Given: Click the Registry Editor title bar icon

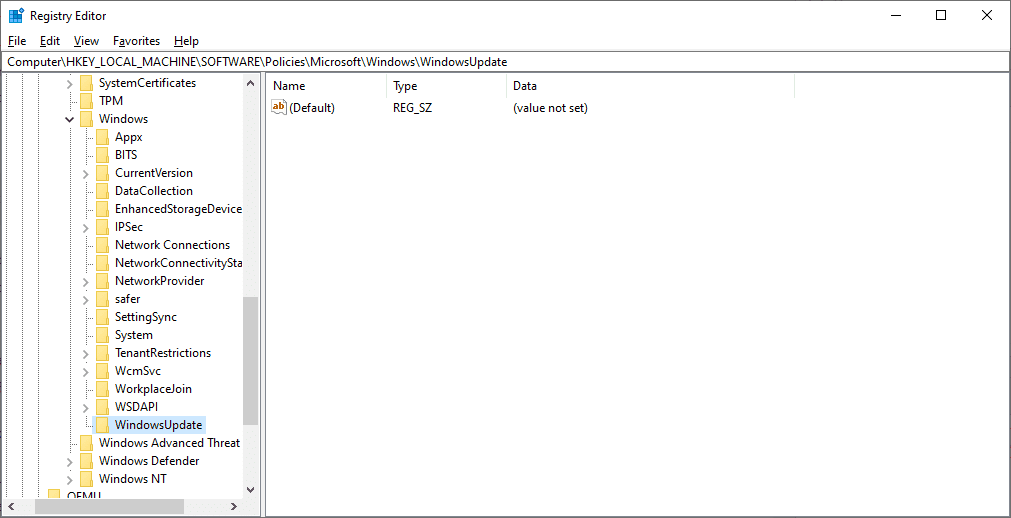Looking at the screenshot, I should click(x=15, y=15).
